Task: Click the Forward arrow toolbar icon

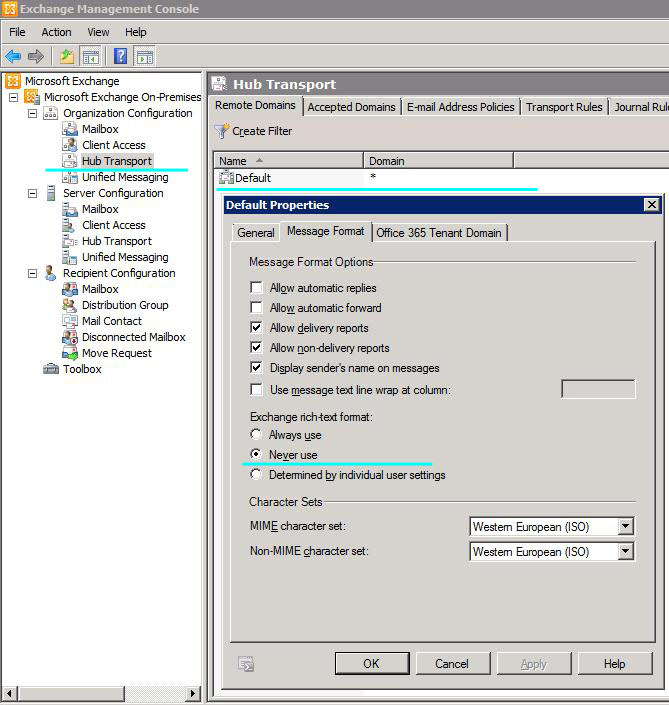Action: pos(36,57)
